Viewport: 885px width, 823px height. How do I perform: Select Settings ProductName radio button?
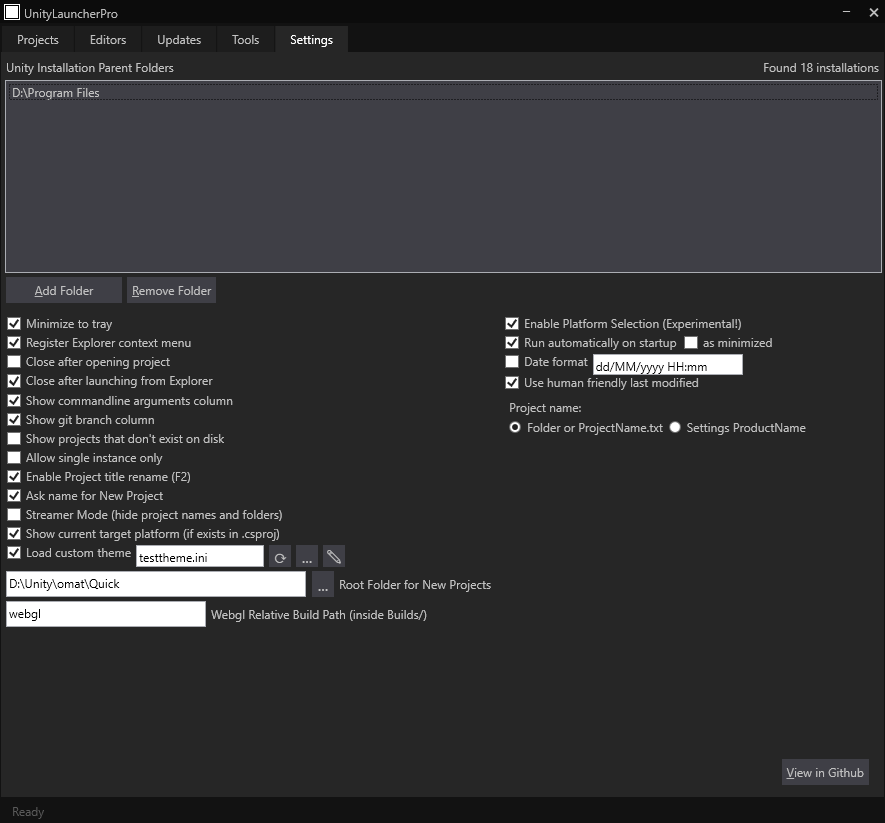click(675, 428)
